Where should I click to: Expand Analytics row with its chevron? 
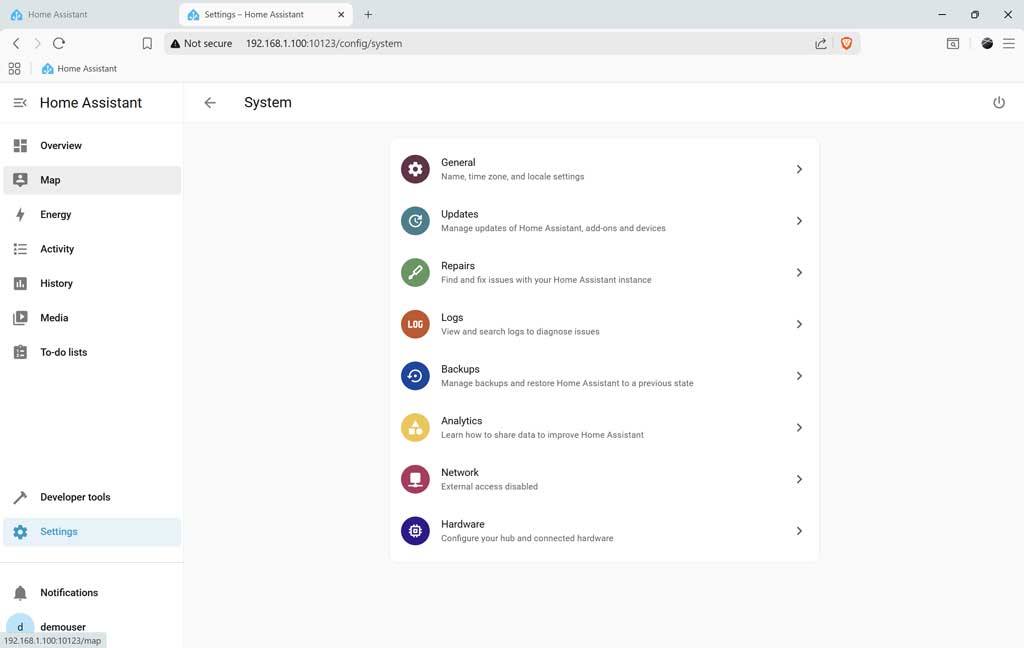click(x=799, y=427)
